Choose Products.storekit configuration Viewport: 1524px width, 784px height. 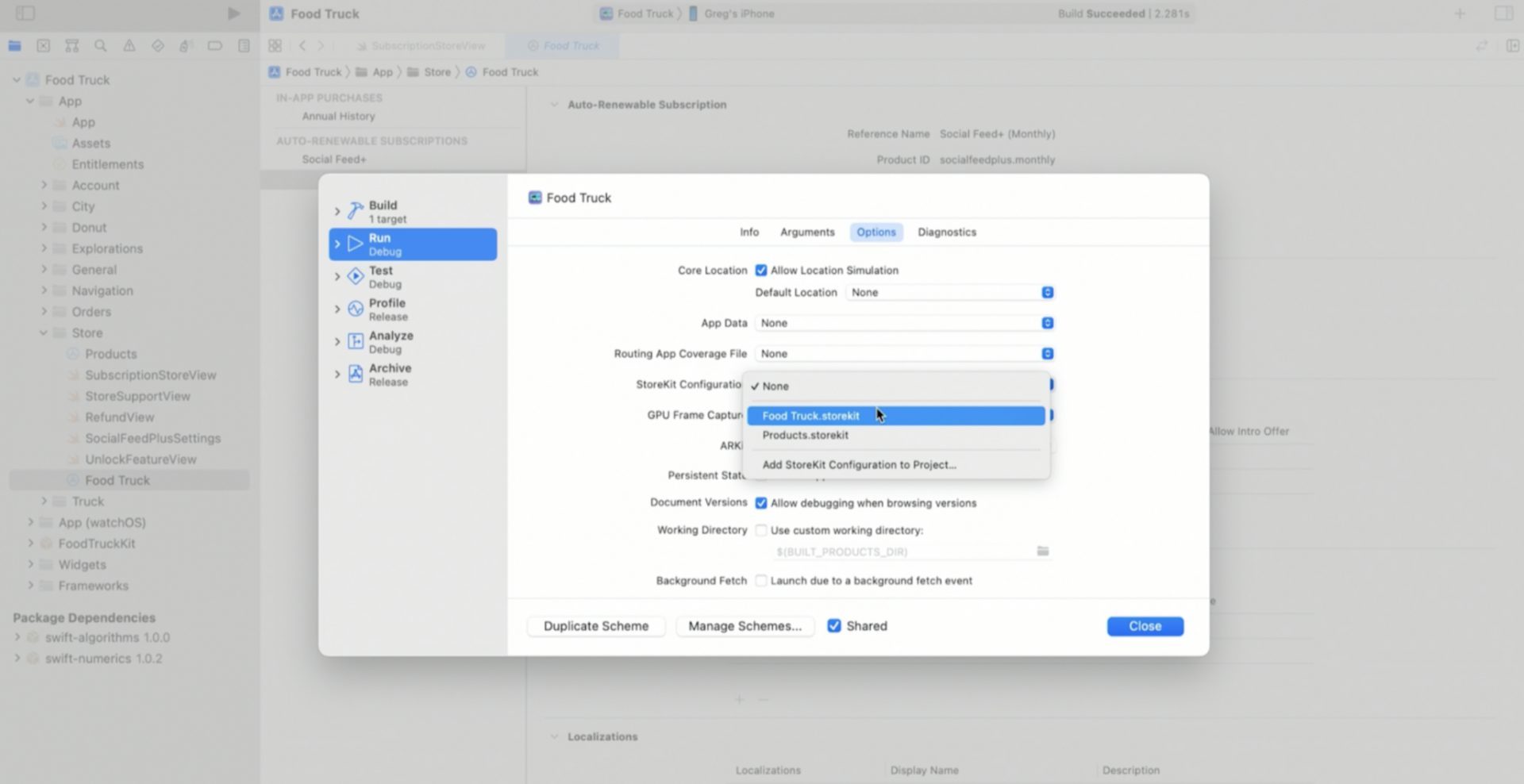(x=896, y=435)
